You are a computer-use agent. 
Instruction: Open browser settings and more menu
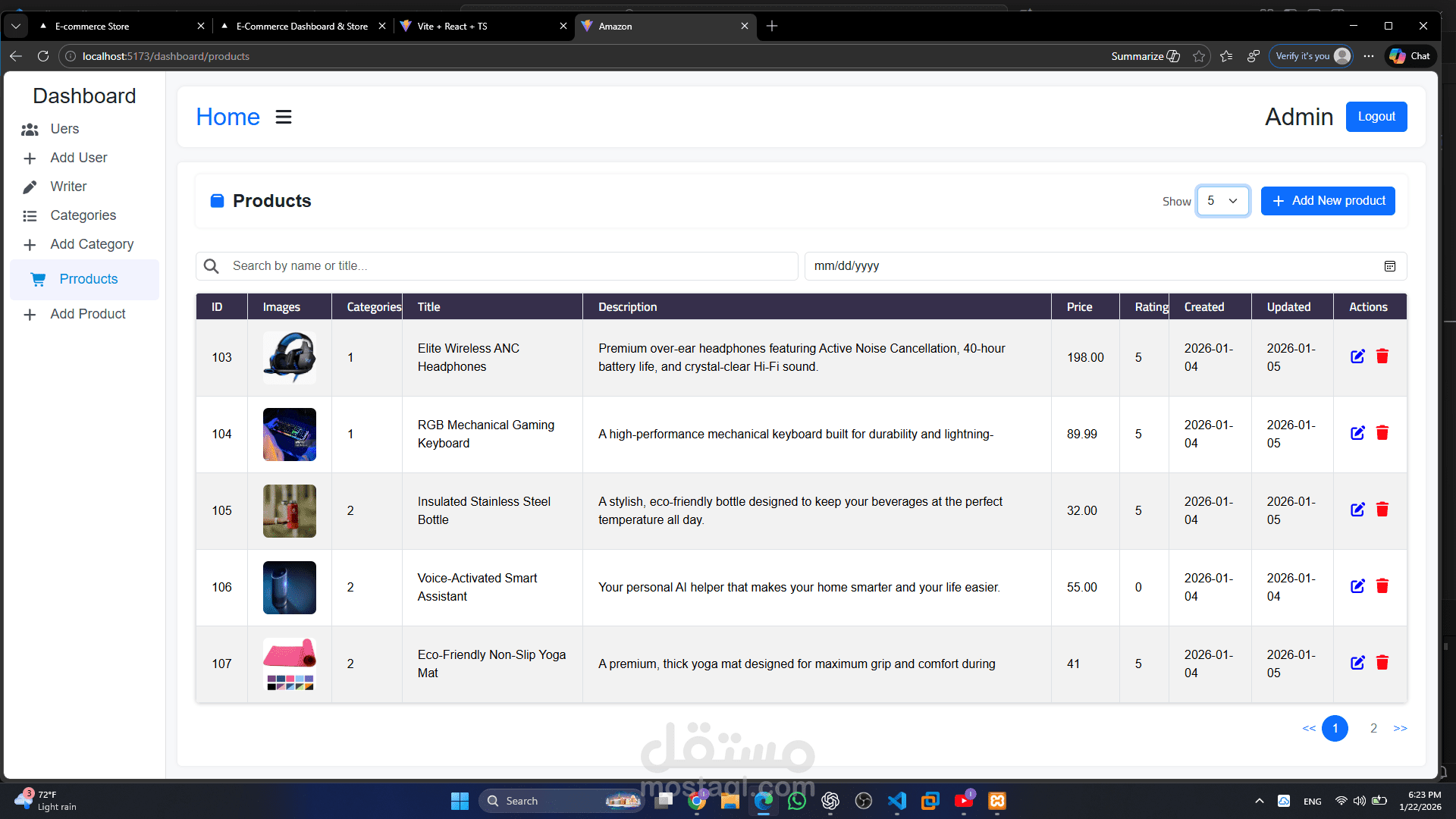1369,56
